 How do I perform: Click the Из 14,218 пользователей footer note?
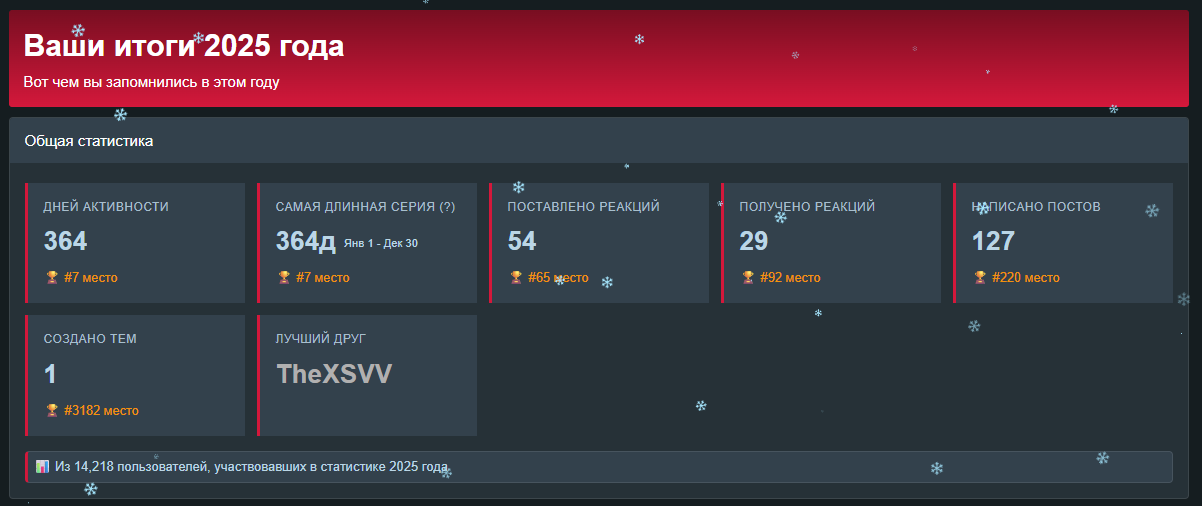coord(251,466)
